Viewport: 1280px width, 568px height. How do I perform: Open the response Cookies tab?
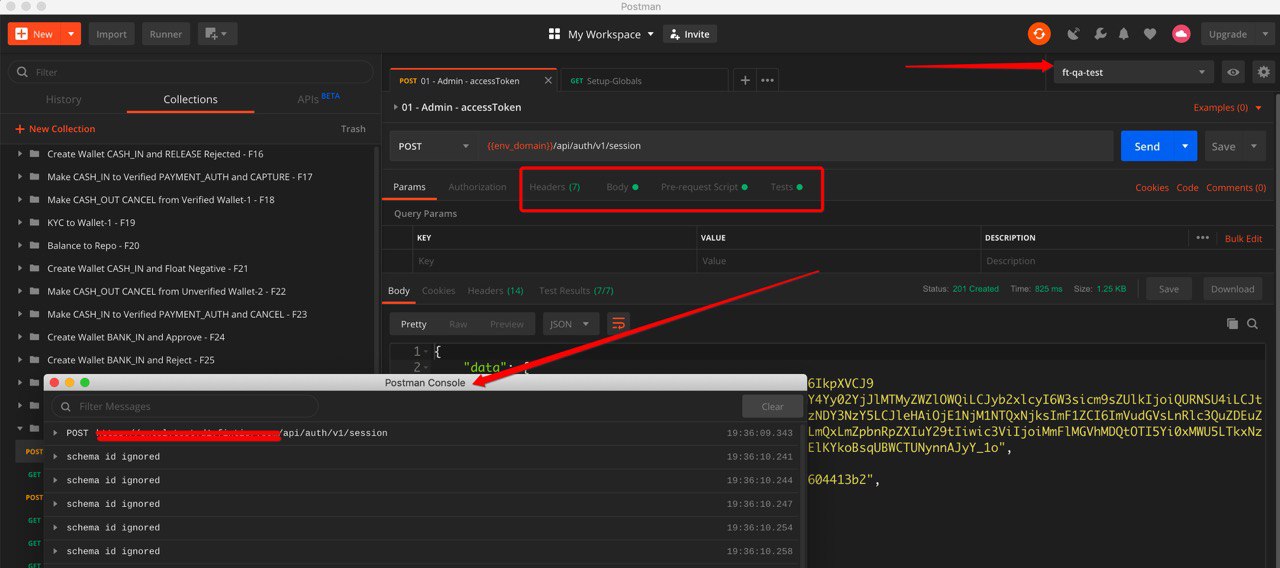(x=438, y=290)
